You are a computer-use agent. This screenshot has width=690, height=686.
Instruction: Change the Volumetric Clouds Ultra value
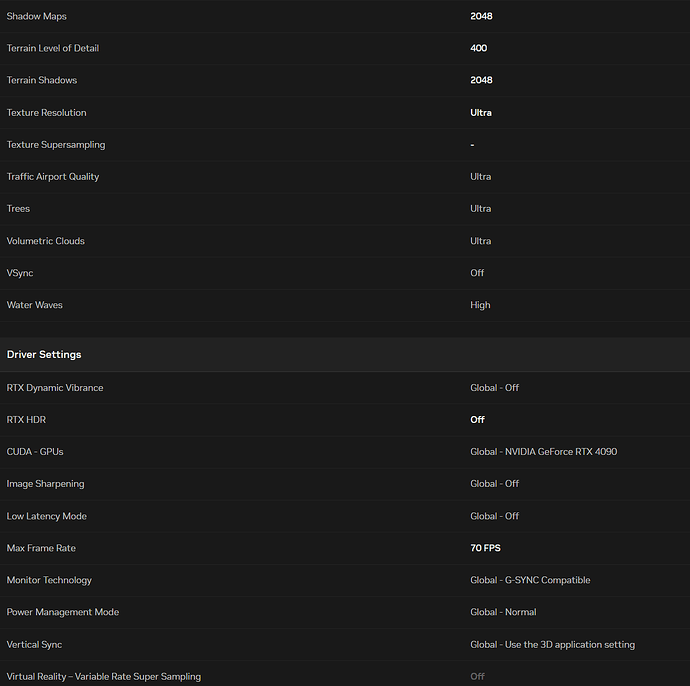click(x=481, y=241)
